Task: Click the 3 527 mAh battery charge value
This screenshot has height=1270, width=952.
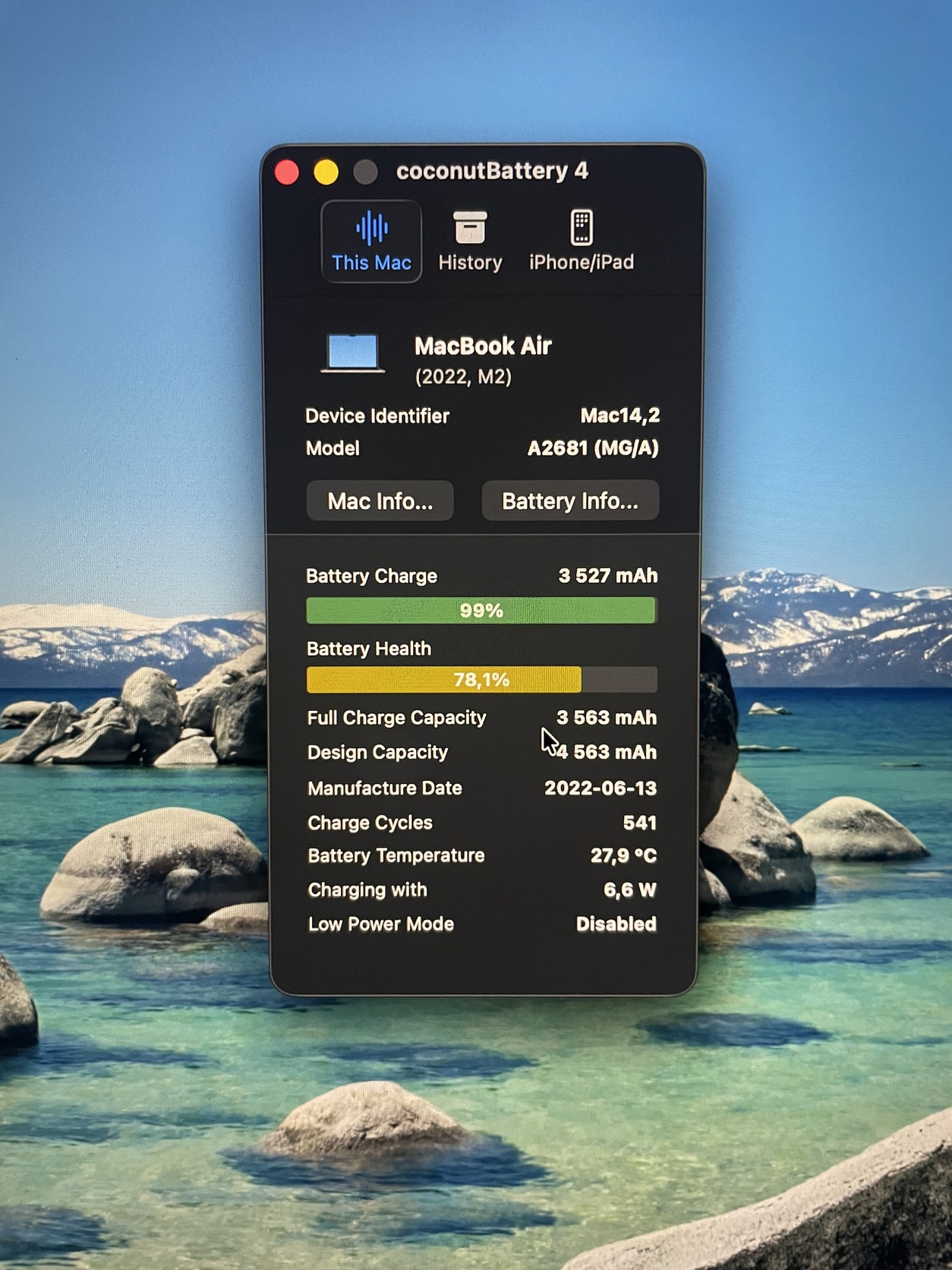Action: coord(608,576)
